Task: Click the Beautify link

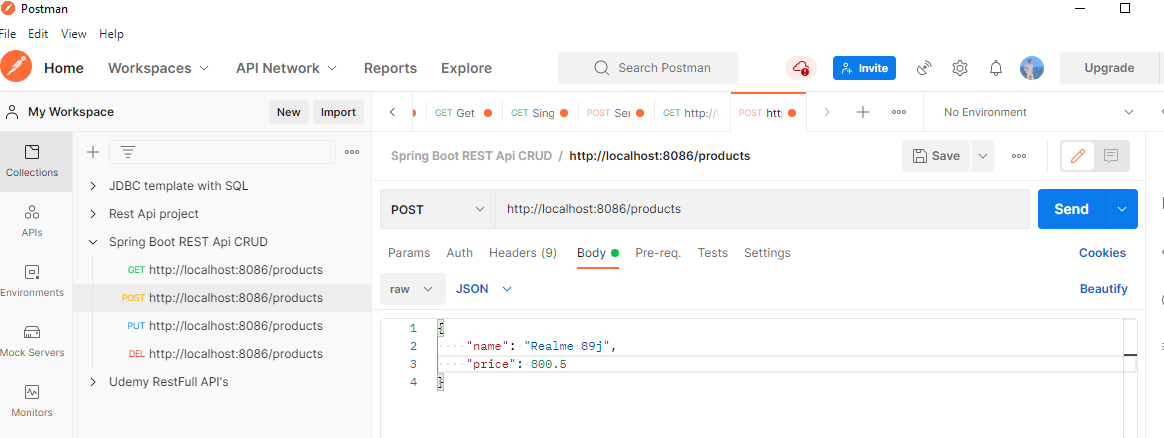Action: point(1104,289)
